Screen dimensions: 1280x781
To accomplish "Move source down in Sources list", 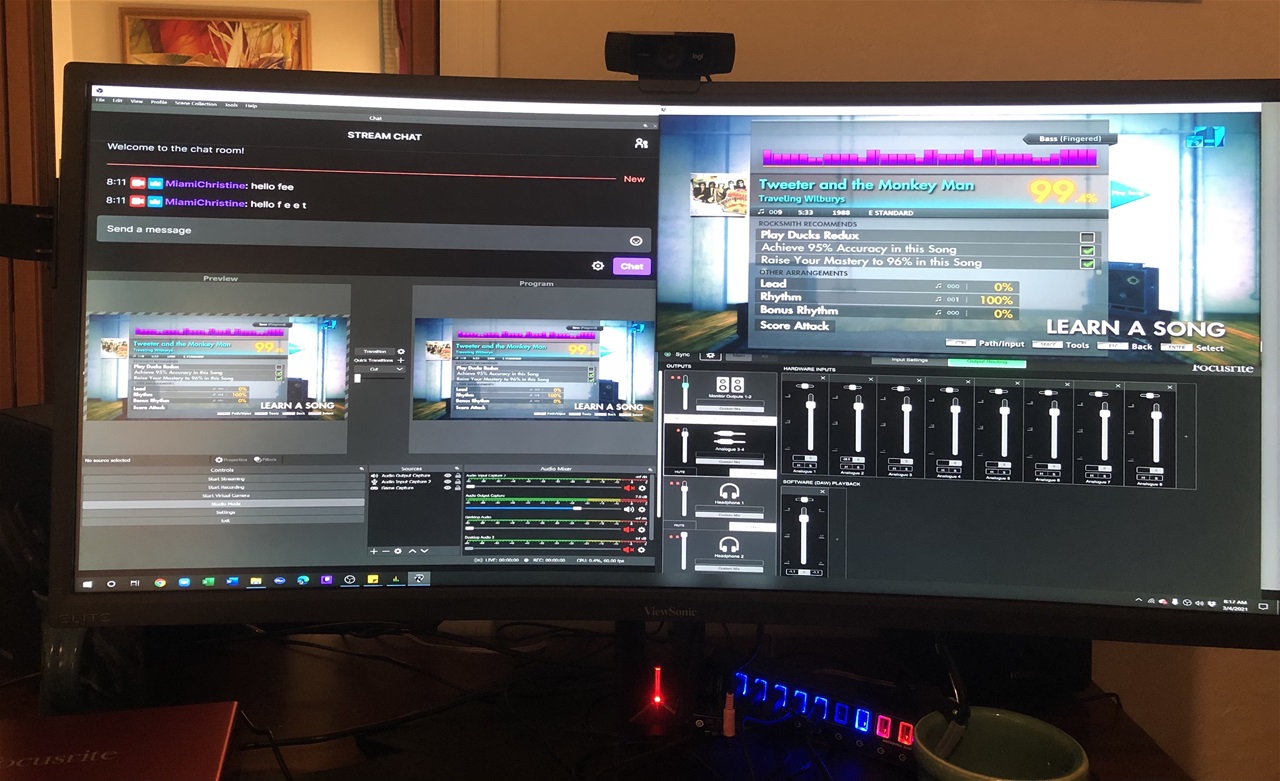I will point(424,551).
